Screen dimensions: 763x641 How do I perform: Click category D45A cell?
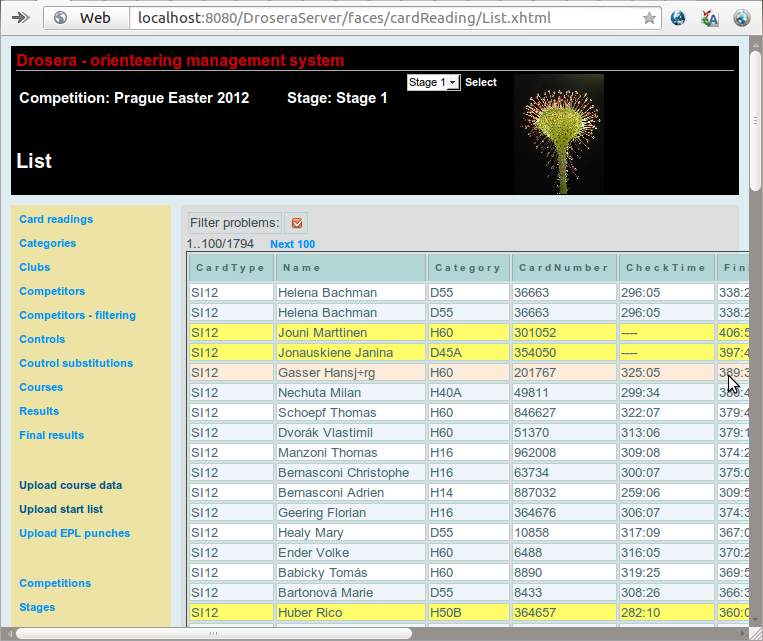(469, 353)
